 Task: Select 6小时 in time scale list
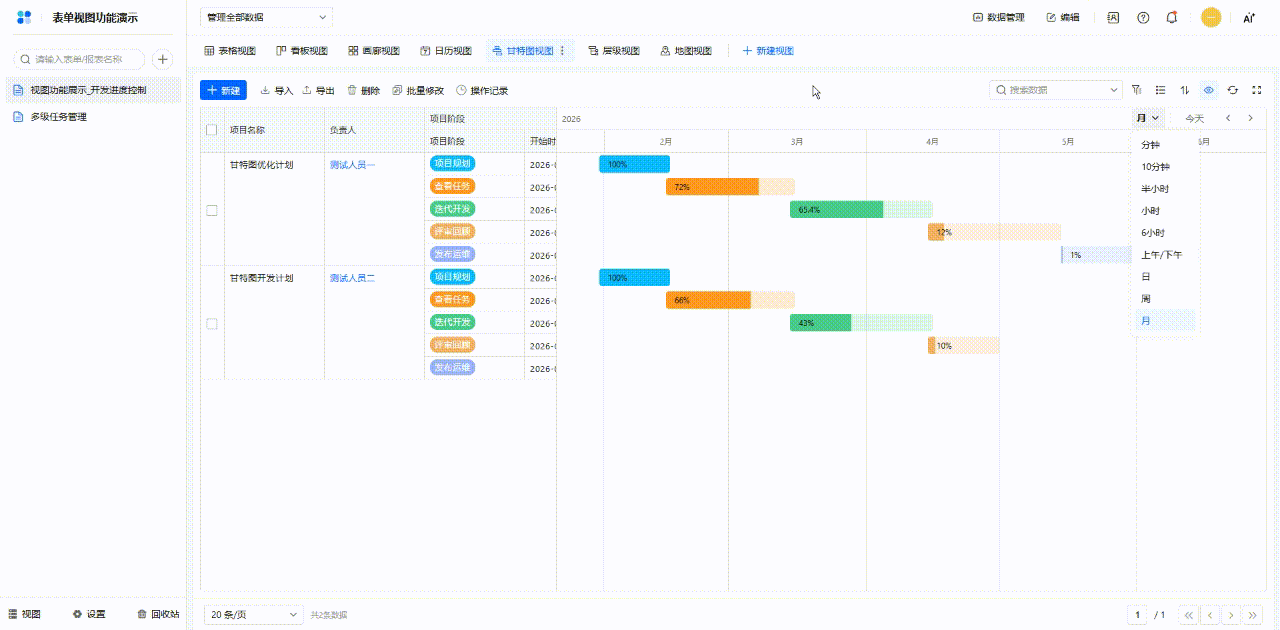pos(1164,233)
